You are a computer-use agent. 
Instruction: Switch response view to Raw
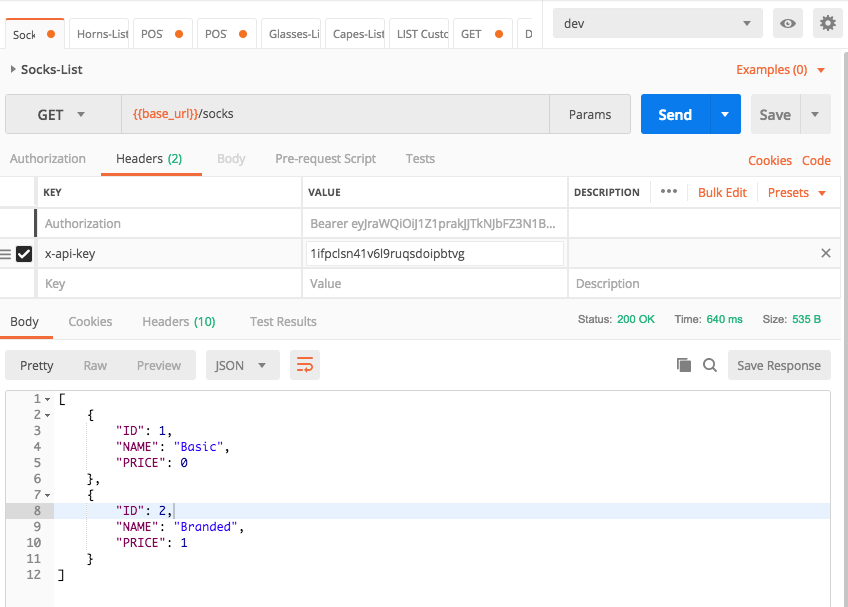click(95, 366)
